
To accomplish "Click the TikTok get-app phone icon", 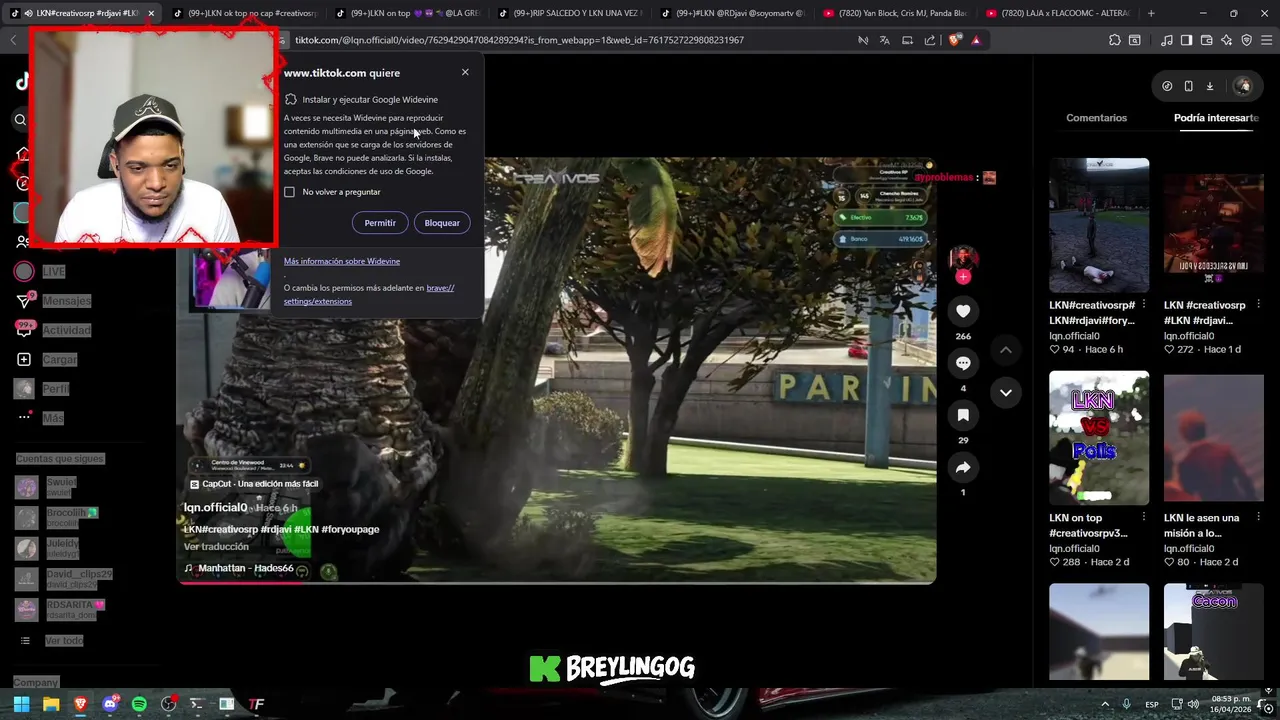I will [x=1188, y=86].
